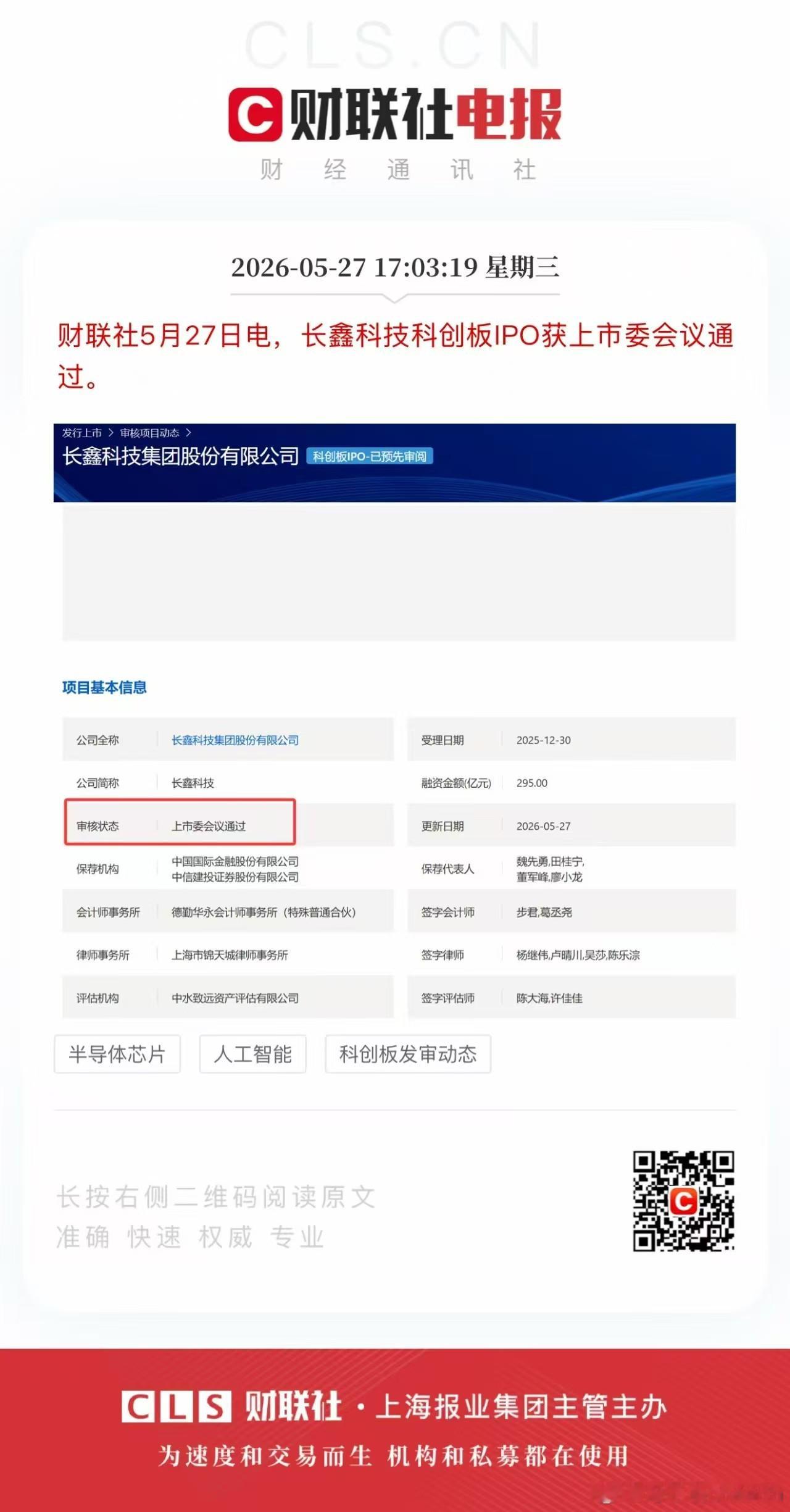
Task: Select the 科创板发审动态 tag
Action: [x=408, y=1054]
